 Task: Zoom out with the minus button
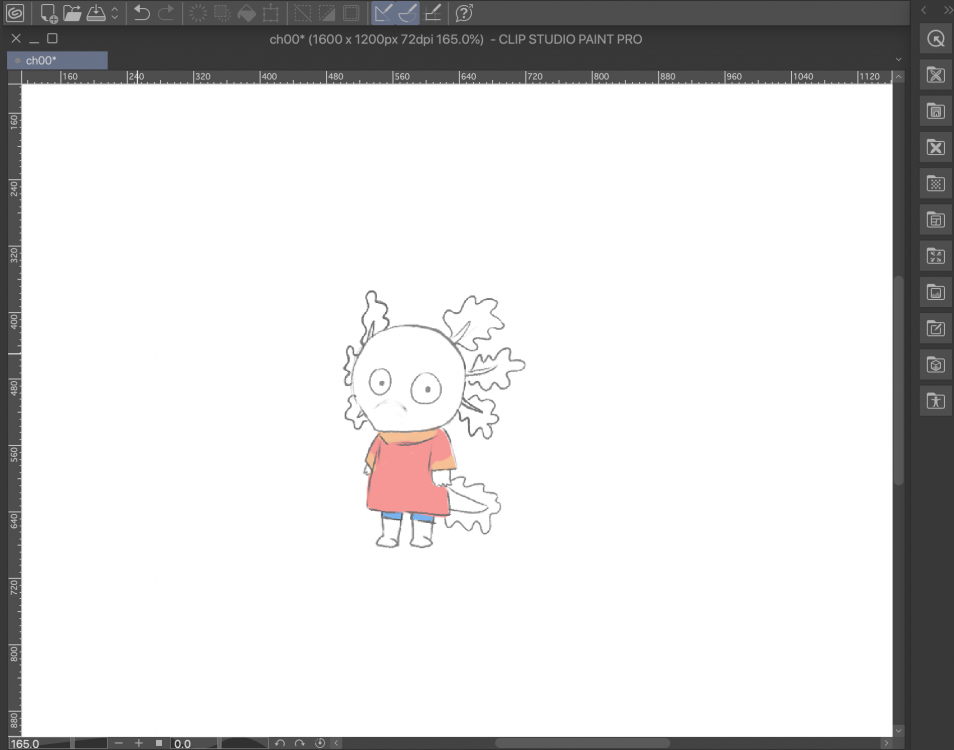pos(119,743)
